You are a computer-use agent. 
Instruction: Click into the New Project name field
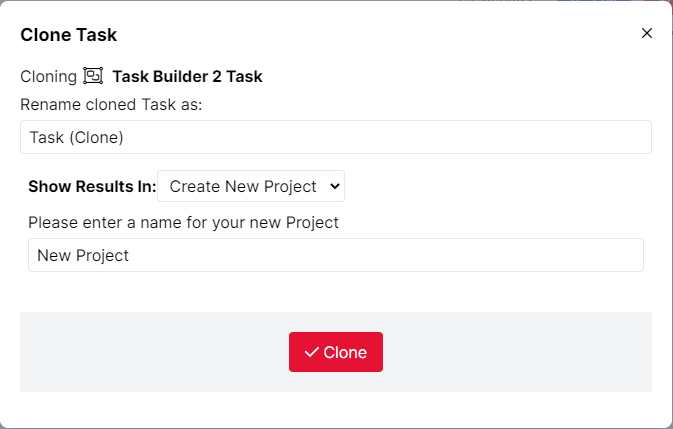click(336, 255)
